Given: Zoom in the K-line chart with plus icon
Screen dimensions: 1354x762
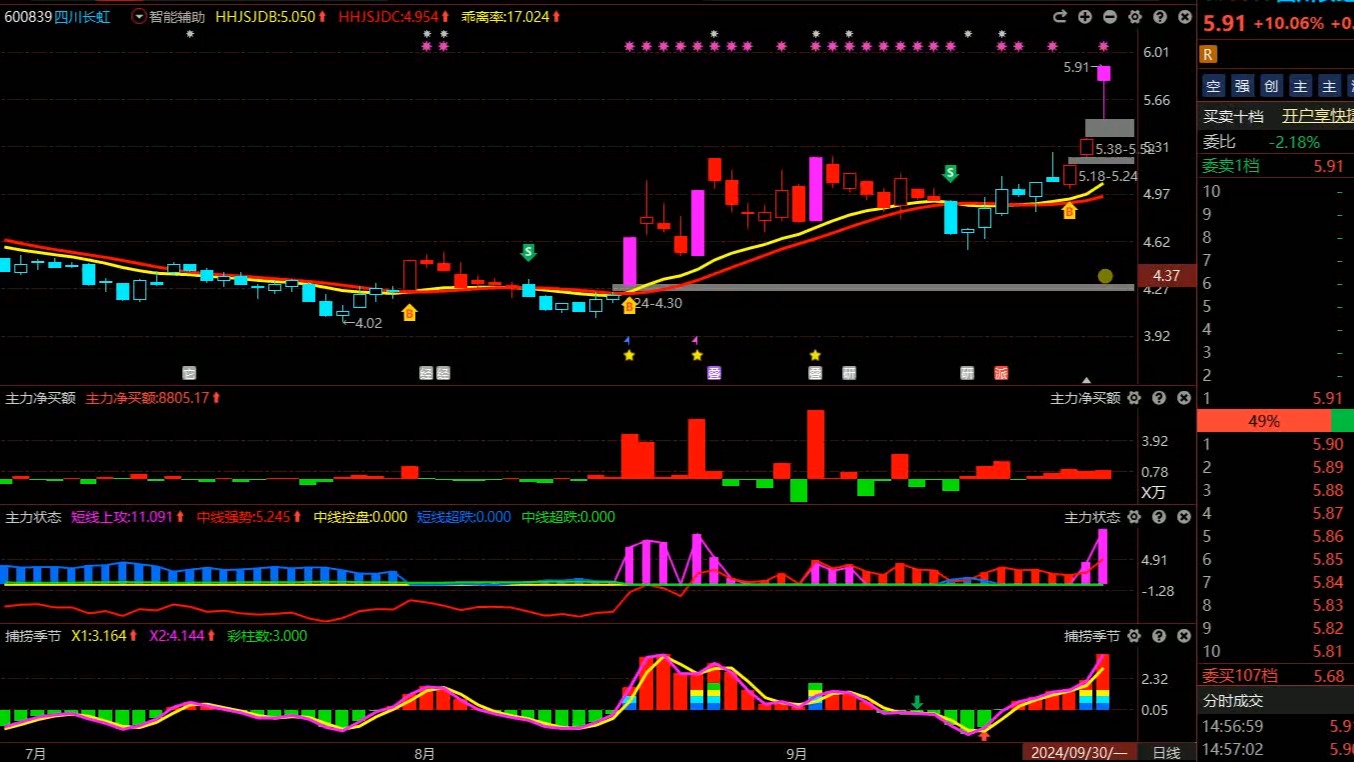Looking at the screenshot, I should point(1086,17).
